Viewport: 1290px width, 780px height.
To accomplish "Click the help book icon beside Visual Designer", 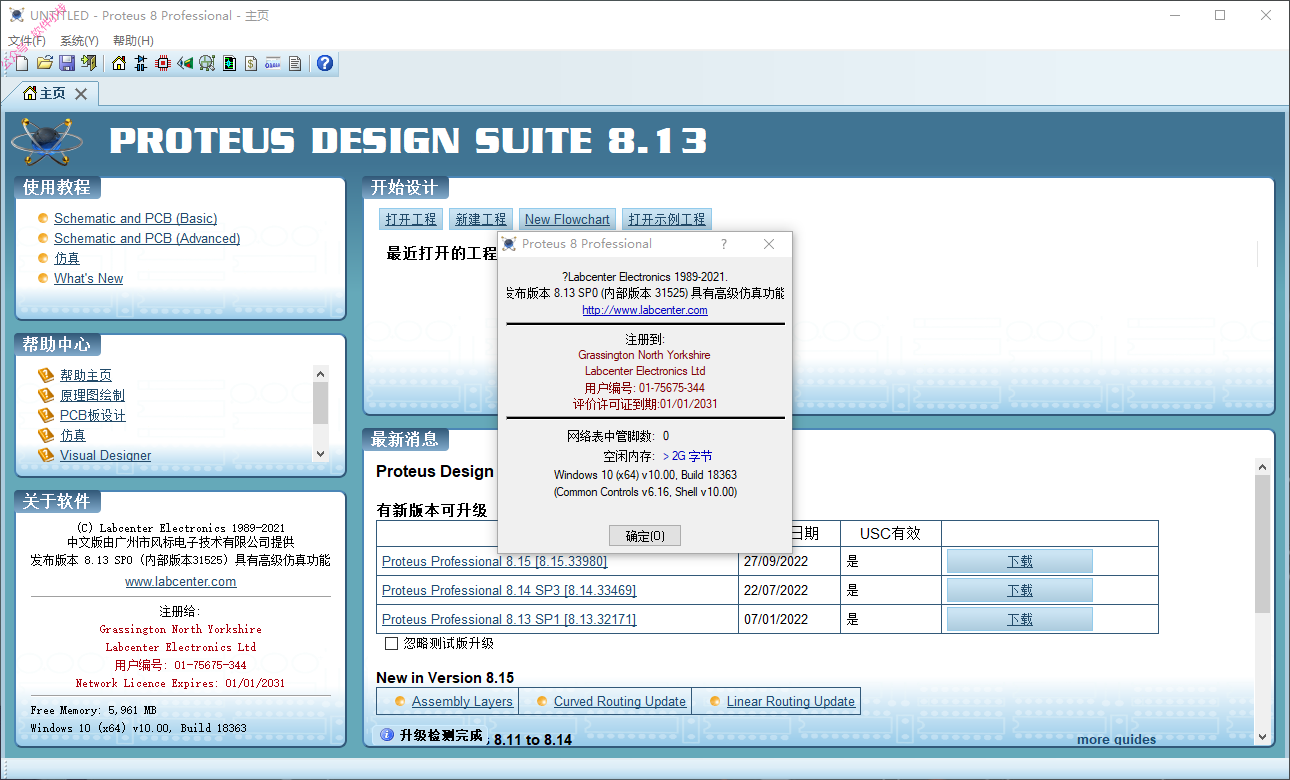I will click(x=45, y=455).
